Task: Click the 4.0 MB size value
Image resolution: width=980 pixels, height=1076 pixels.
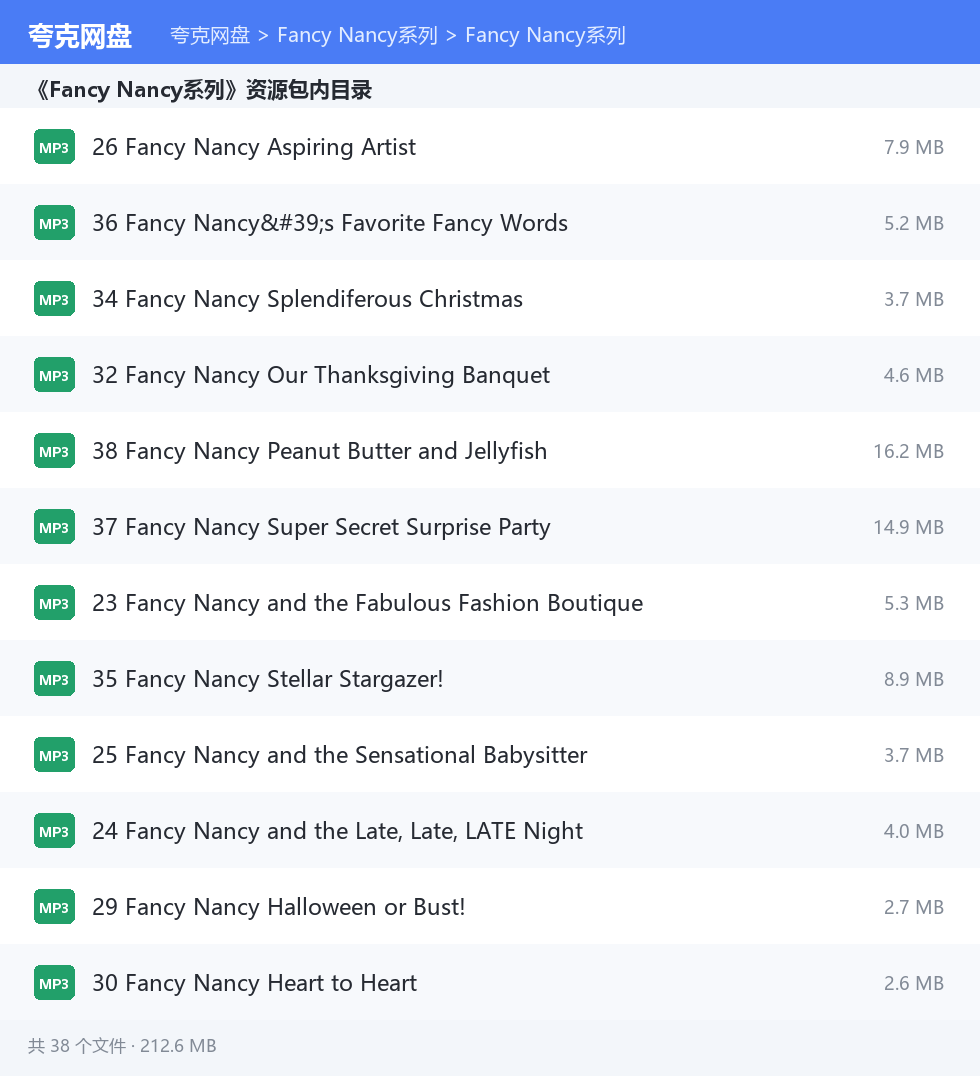Action: pos(913,831)
